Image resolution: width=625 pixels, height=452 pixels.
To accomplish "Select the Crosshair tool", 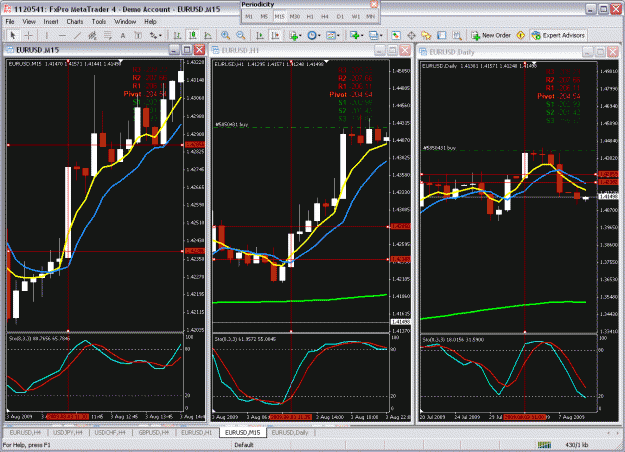I will point(28,35).
